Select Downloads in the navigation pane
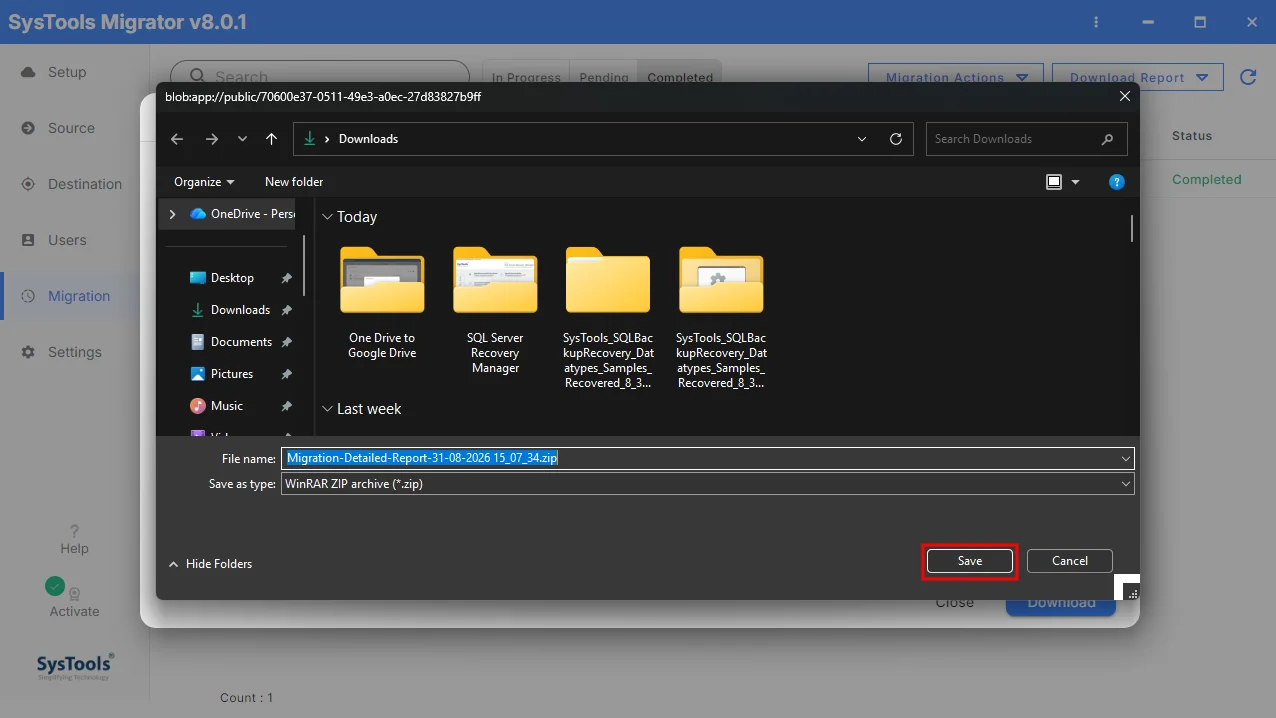The image size is (1276, 718). click(240, 310)
